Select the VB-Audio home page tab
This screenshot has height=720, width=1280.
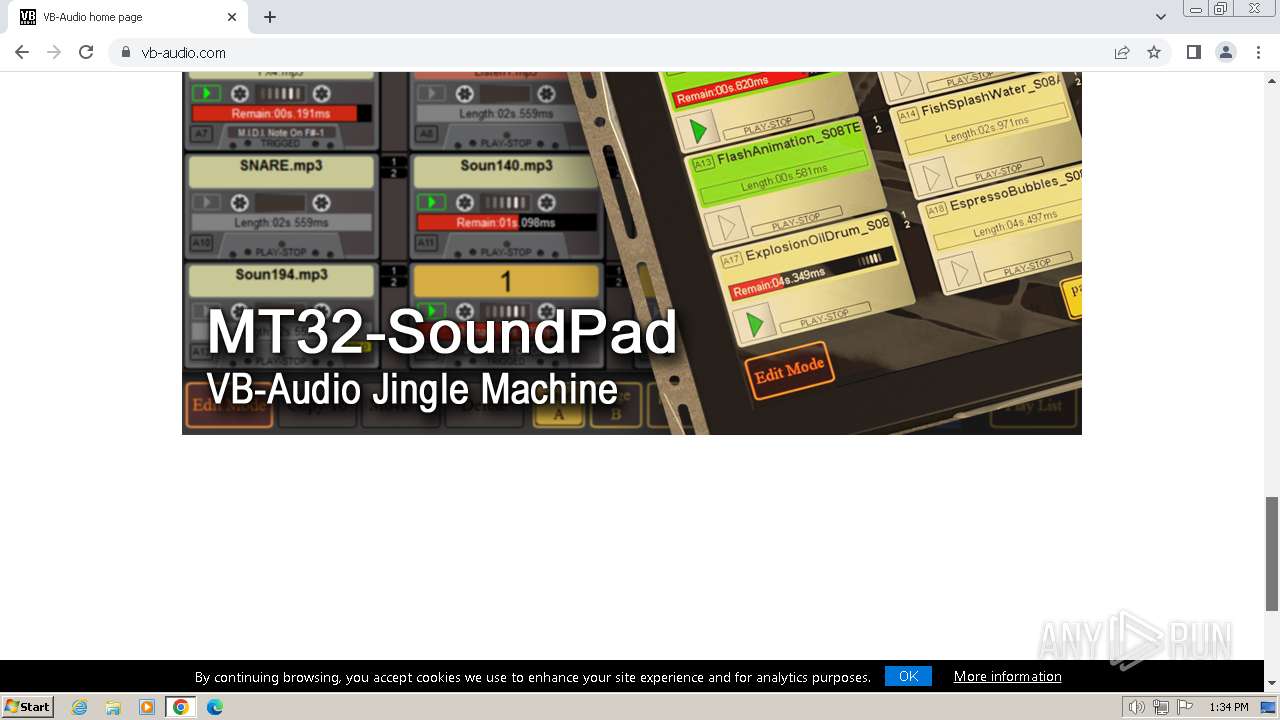coord(128,17)
